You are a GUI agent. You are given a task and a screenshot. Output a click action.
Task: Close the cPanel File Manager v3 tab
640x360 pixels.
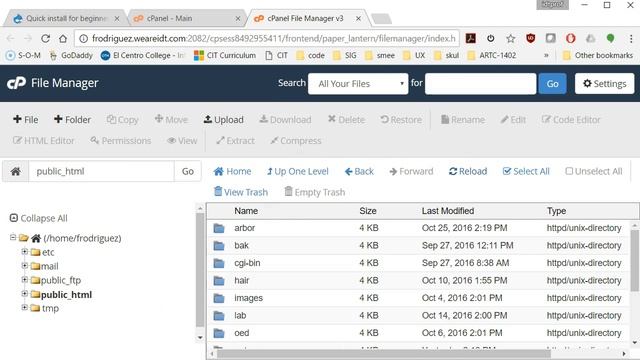pyautogui.click(x=358, y=18)
